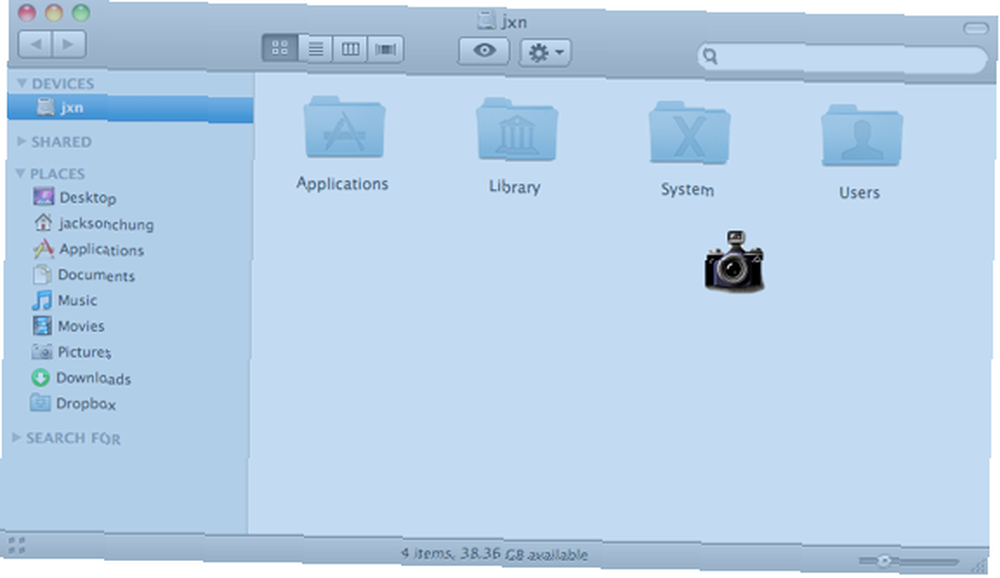Go forward with the right arrow button
Screen dimensions: 1000x578
69,44
